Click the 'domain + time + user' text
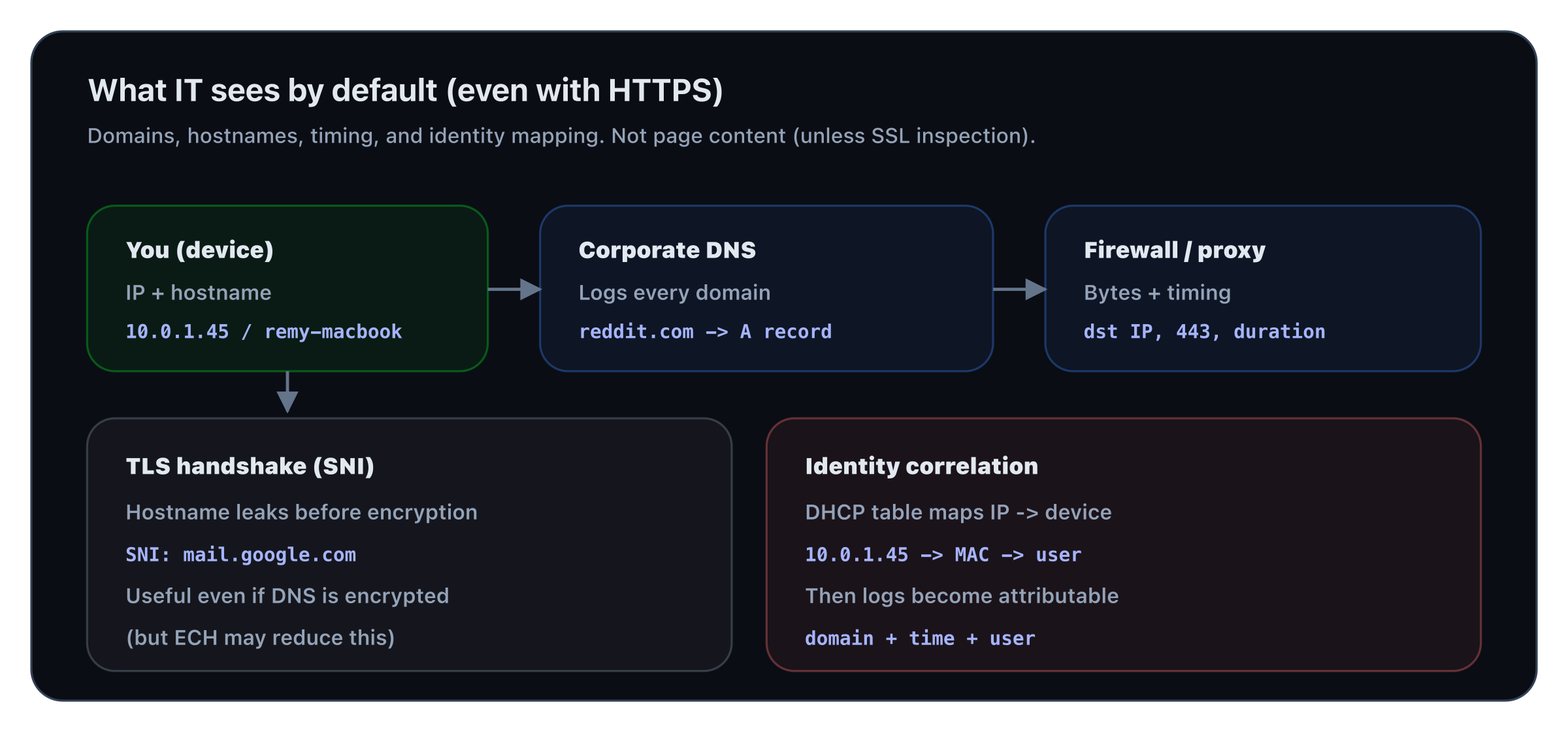 point(920,639)
